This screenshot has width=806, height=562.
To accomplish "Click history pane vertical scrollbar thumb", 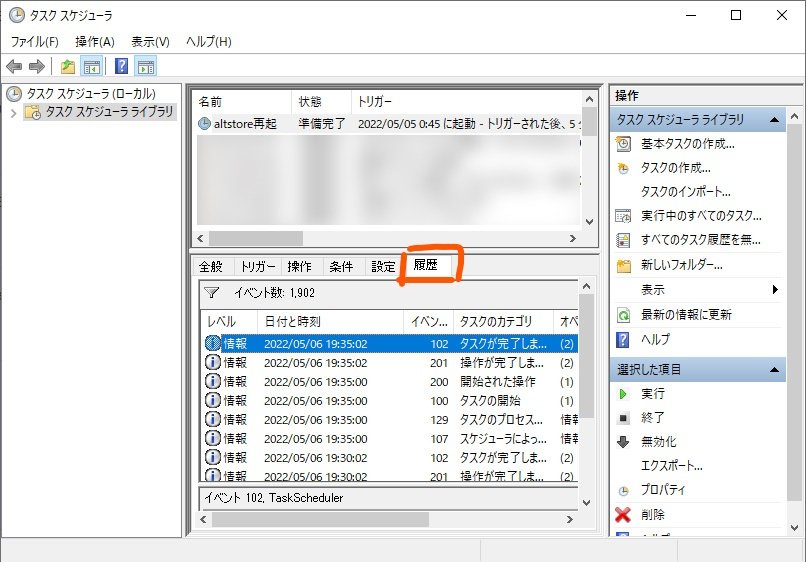I will click(x=587, y=356).
